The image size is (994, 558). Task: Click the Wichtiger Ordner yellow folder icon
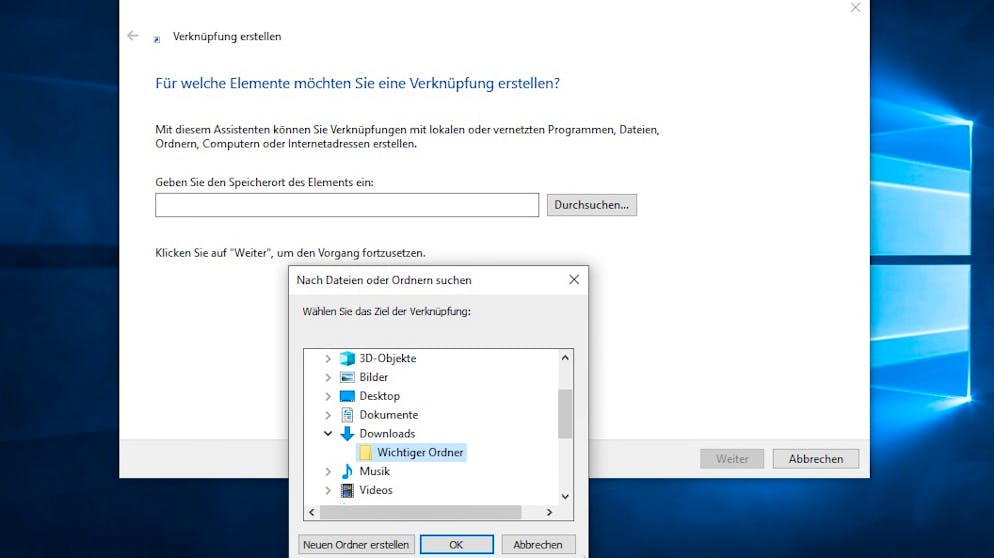365,452
